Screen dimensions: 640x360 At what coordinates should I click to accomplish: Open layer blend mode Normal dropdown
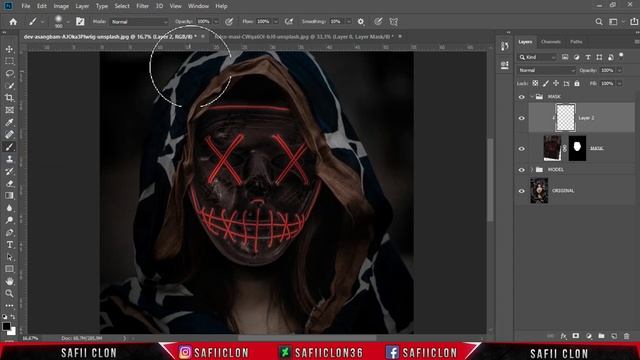[547, 70]
